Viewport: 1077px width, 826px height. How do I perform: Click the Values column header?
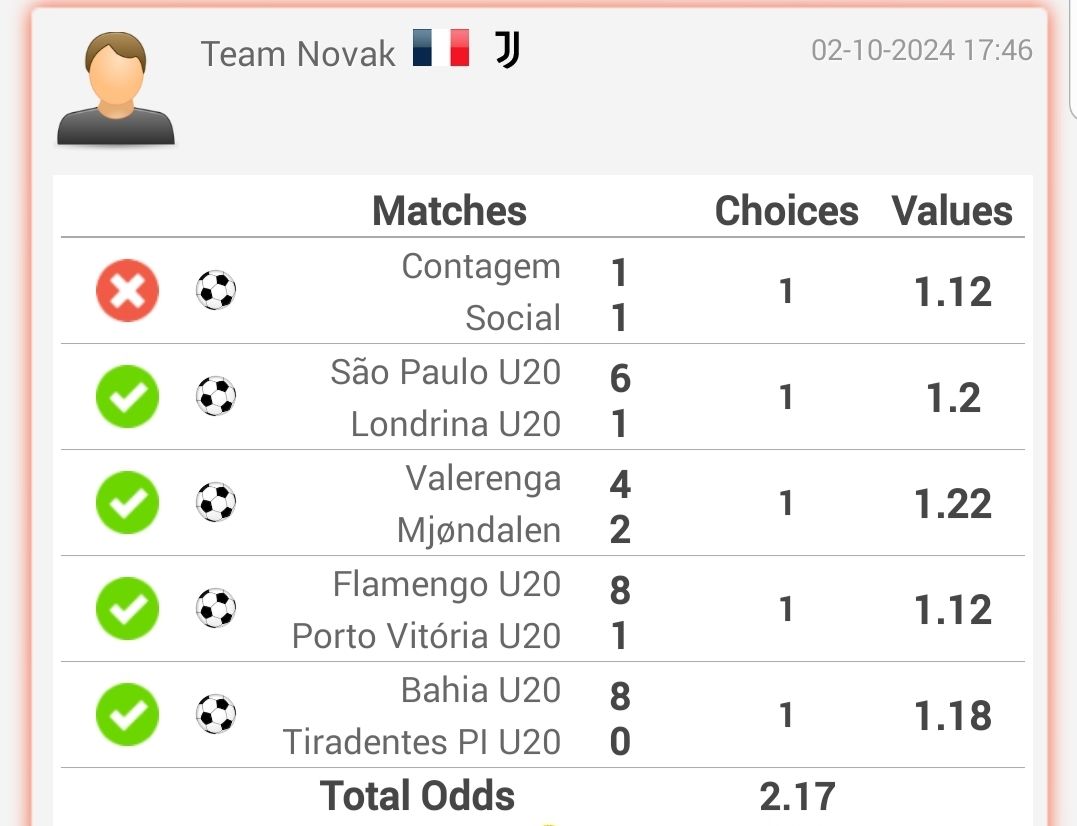click(x=952, y=210)
